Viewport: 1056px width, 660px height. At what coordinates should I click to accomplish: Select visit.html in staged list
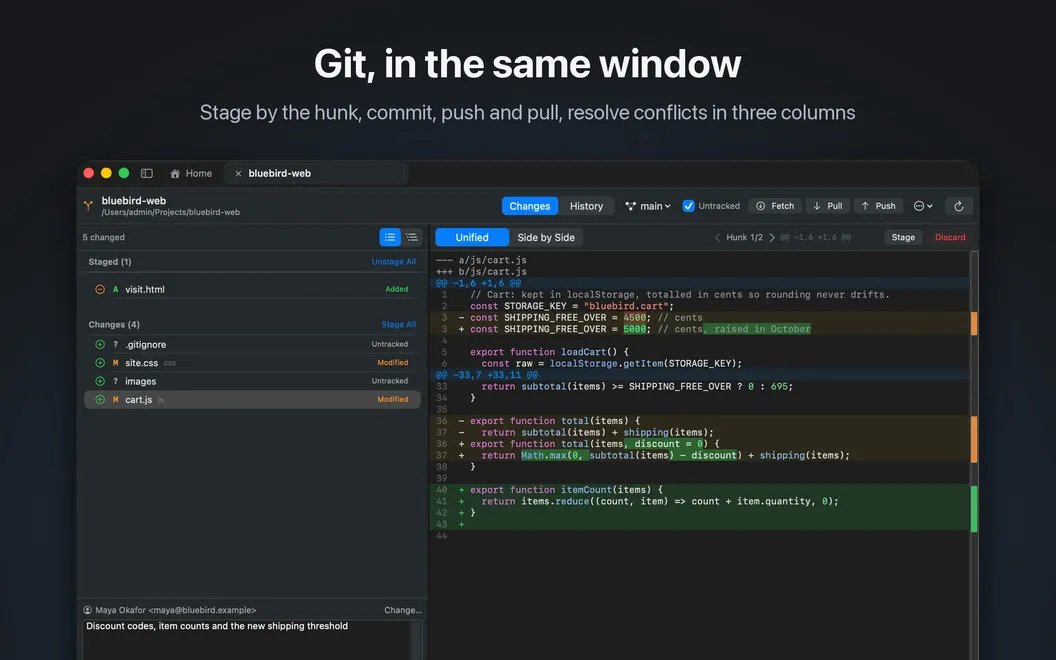pyautogui.click(x=253, y=289)
